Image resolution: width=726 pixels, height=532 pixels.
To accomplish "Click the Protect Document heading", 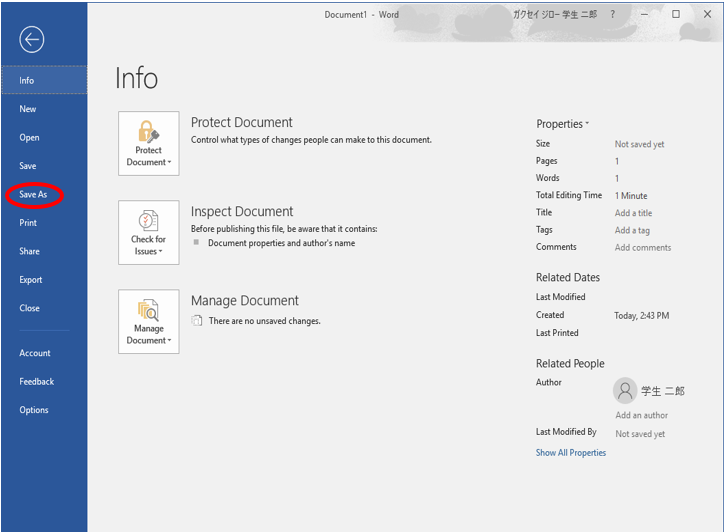I will 241,122.
